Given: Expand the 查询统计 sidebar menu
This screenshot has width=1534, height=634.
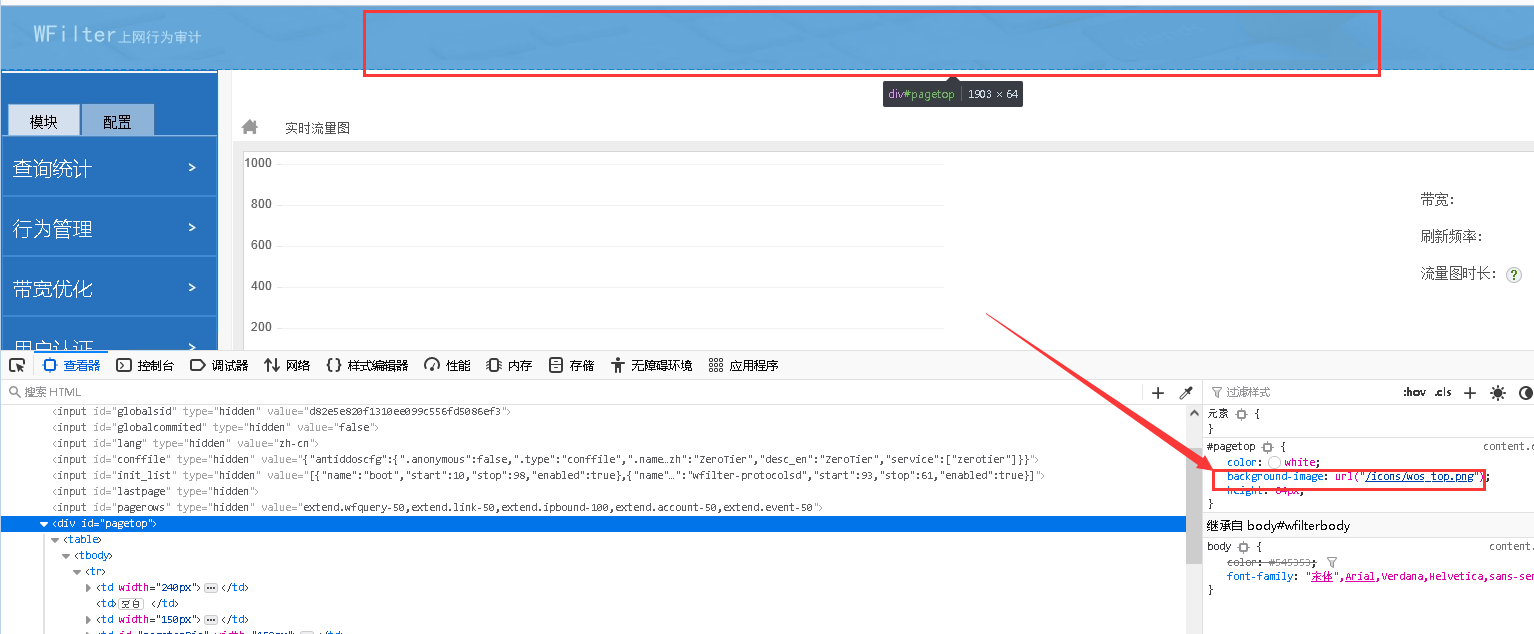Looking at the screenshot, I should (x=109, y=168).
